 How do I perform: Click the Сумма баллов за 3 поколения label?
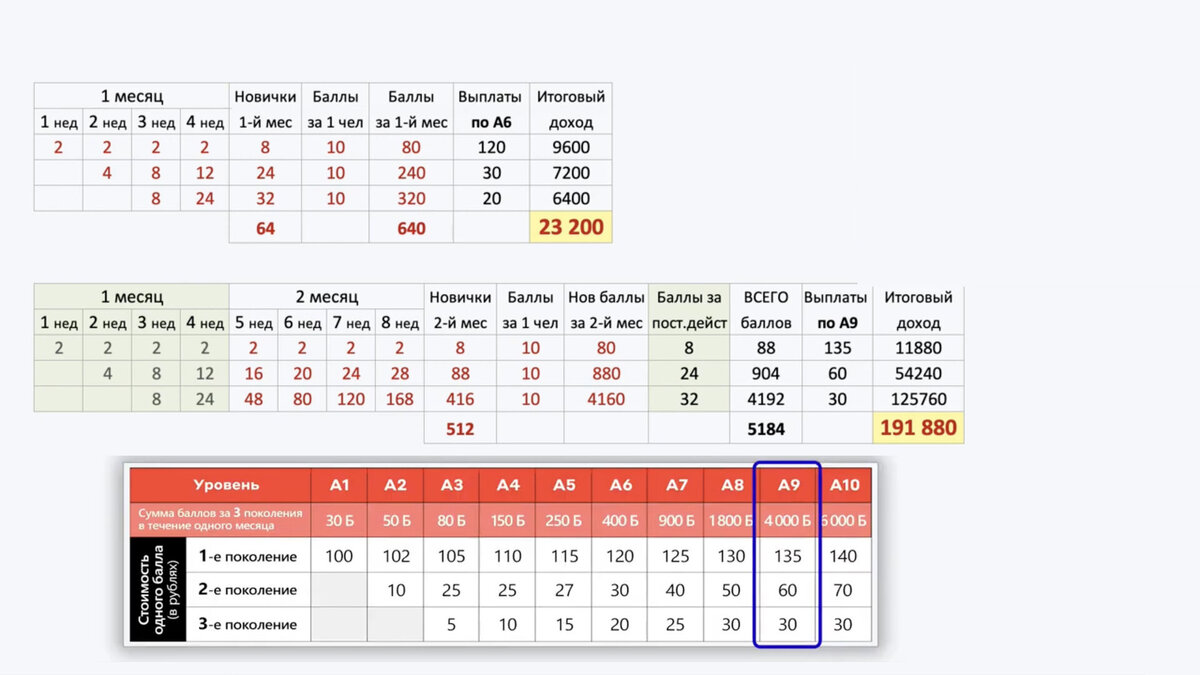click(x=220, y=520)
